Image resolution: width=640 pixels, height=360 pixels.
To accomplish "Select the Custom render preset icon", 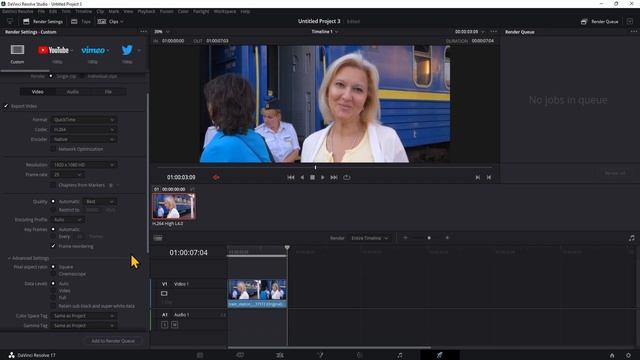I will click(17, 50).
